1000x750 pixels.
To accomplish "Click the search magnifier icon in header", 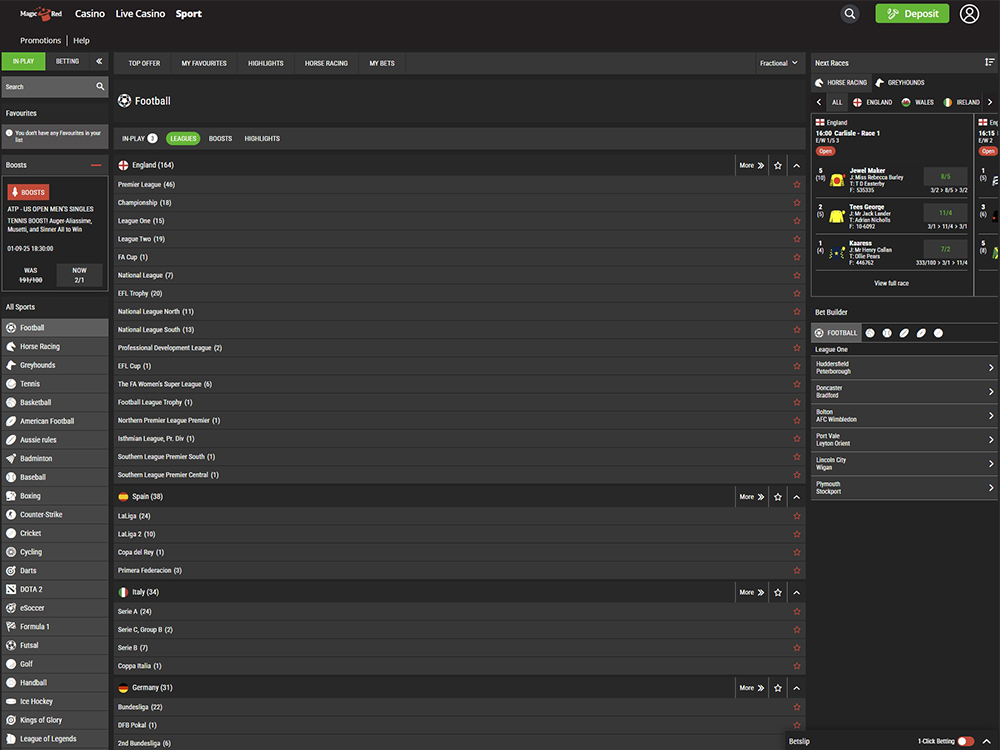I will pos(850,14).
